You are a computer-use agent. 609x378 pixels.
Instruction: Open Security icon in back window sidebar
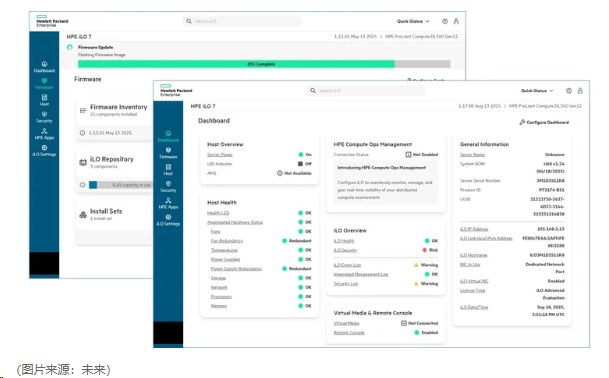point(44,114)
